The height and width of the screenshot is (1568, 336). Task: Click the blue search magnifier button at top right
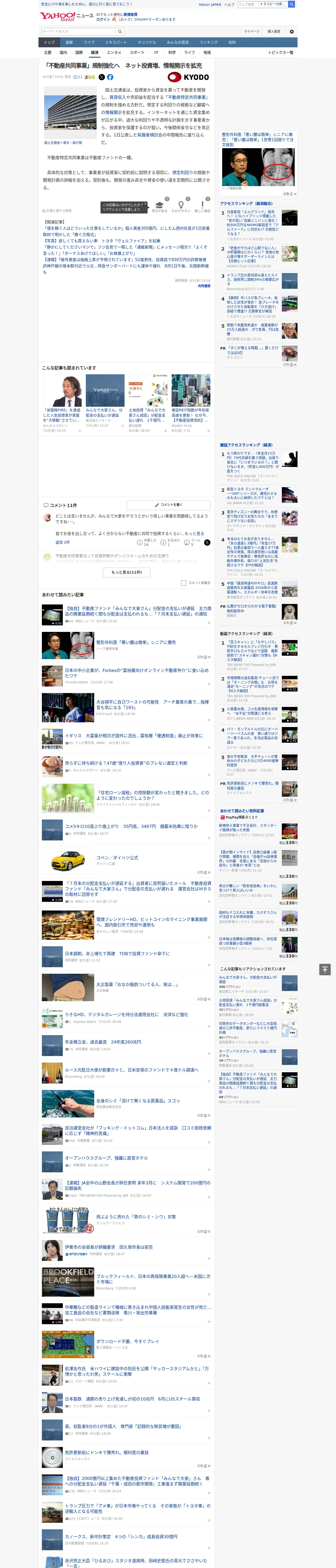tap(292, 4)
